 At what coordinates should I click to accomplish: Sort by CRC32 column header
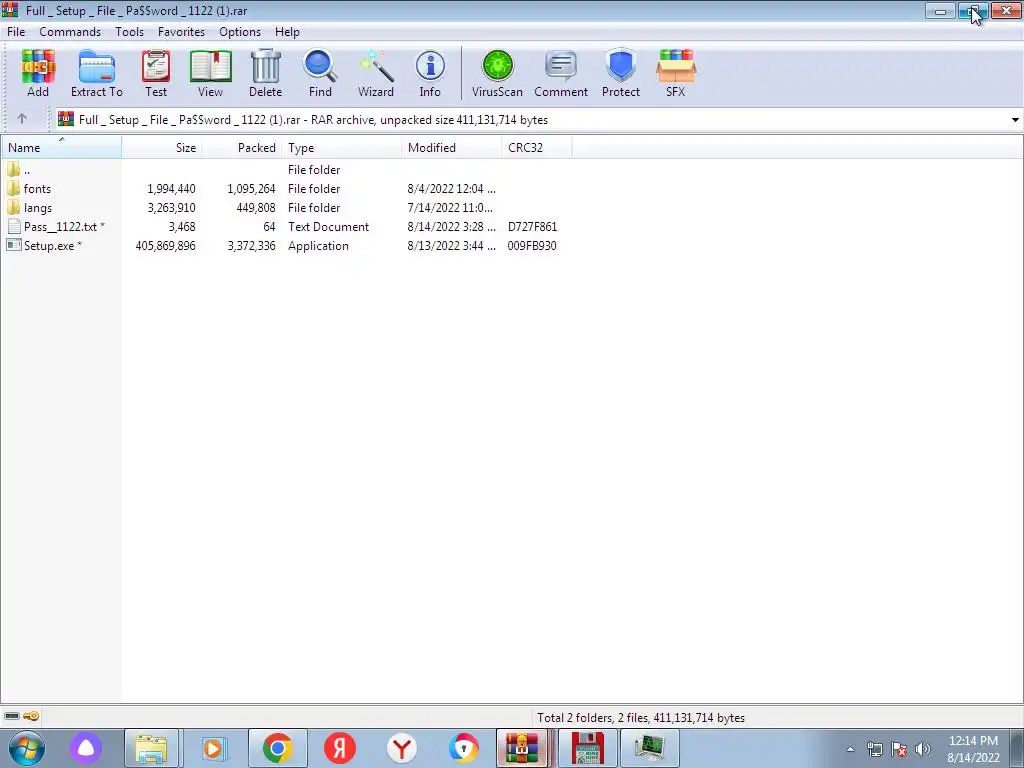coord(537,148)
